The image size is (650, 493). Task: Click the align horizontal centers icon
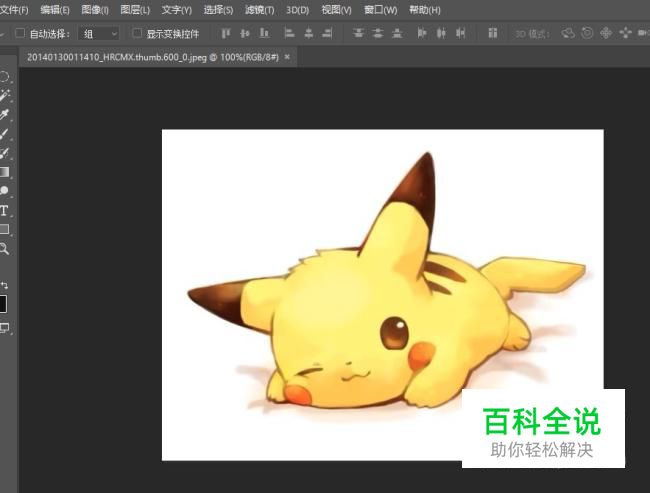click(308, 33)
